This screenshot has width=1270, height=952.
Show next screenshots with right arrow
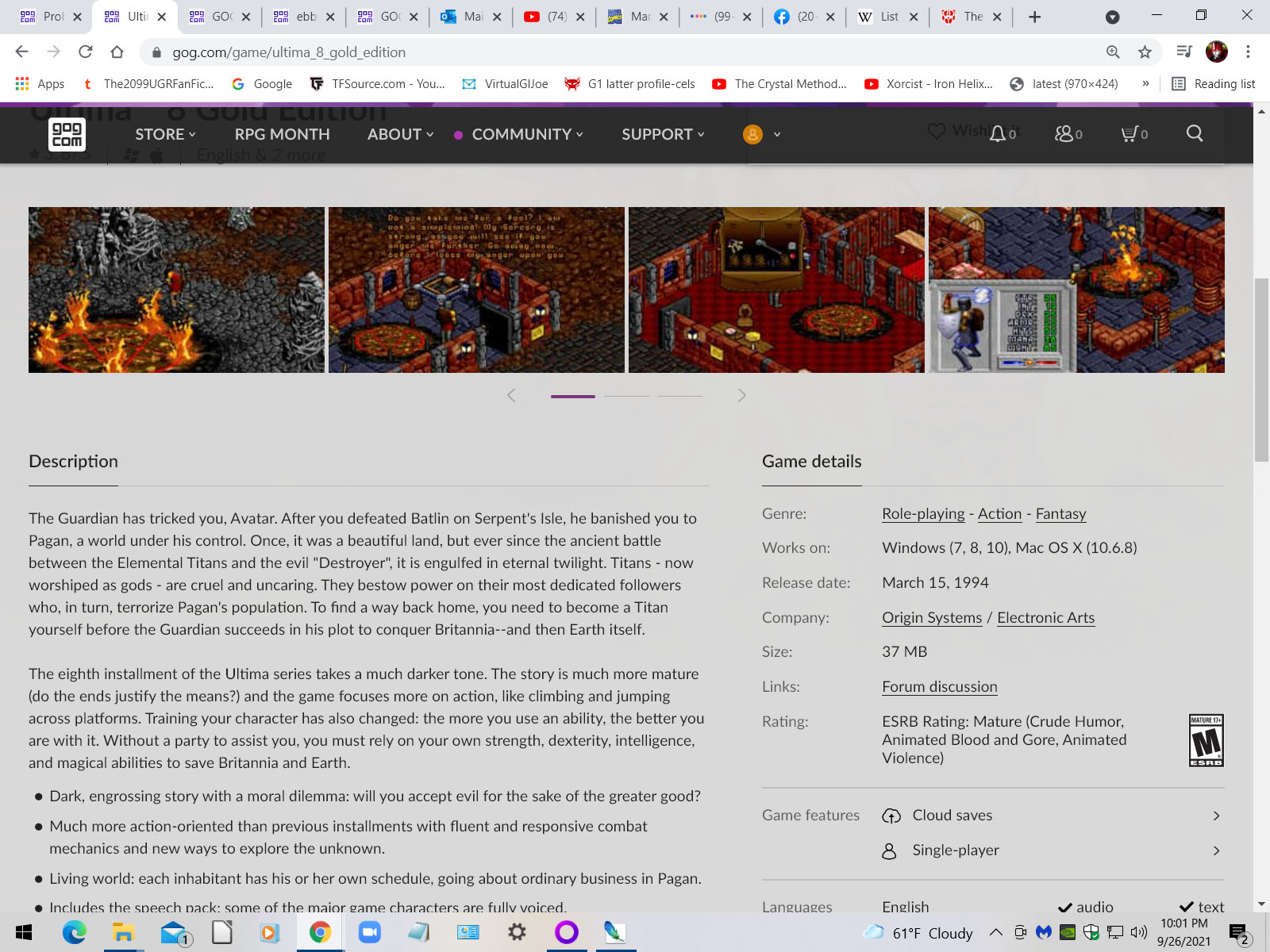(x=741, y=395)
